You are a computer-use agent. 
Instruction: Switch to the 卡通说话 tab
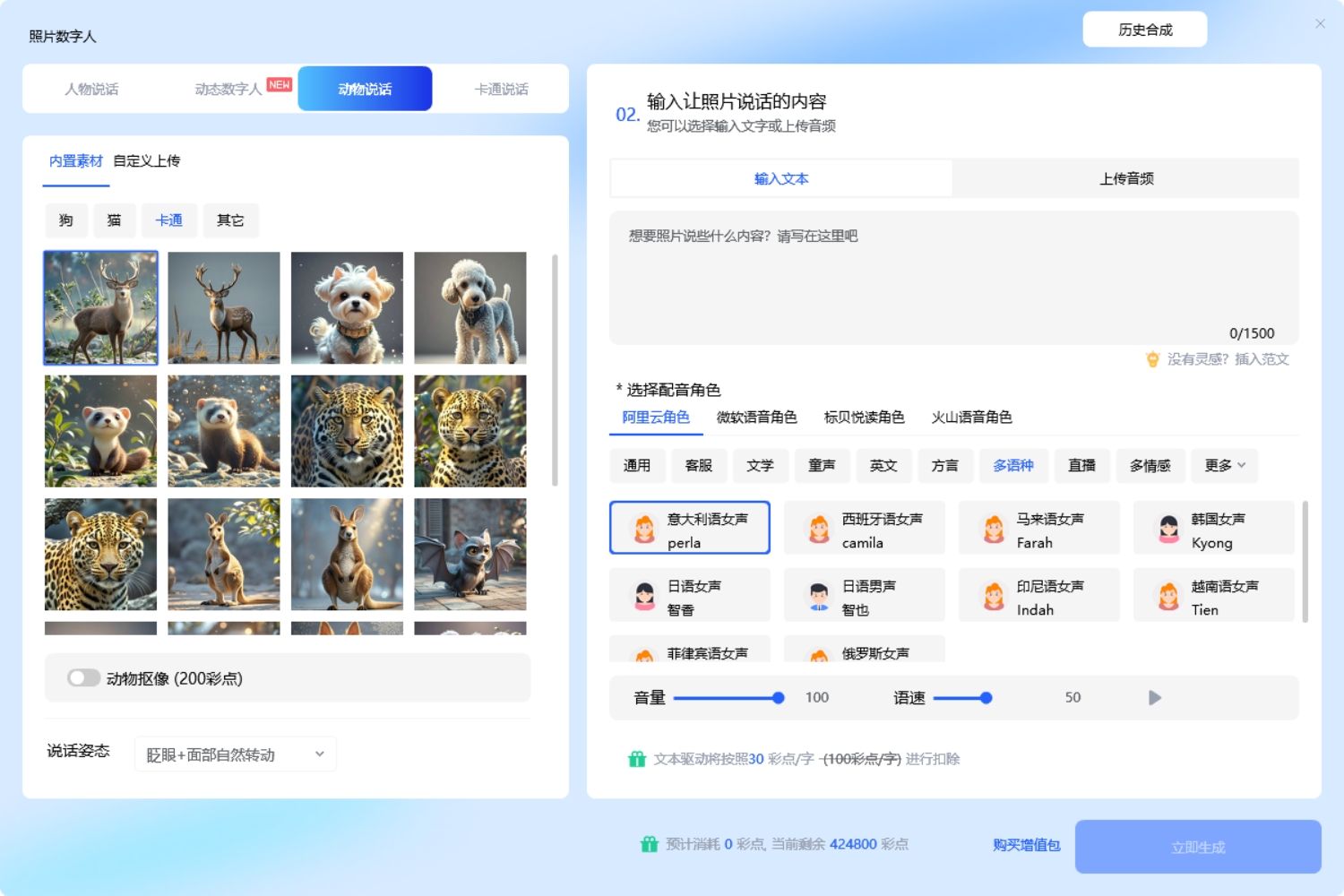coord(500,88)
